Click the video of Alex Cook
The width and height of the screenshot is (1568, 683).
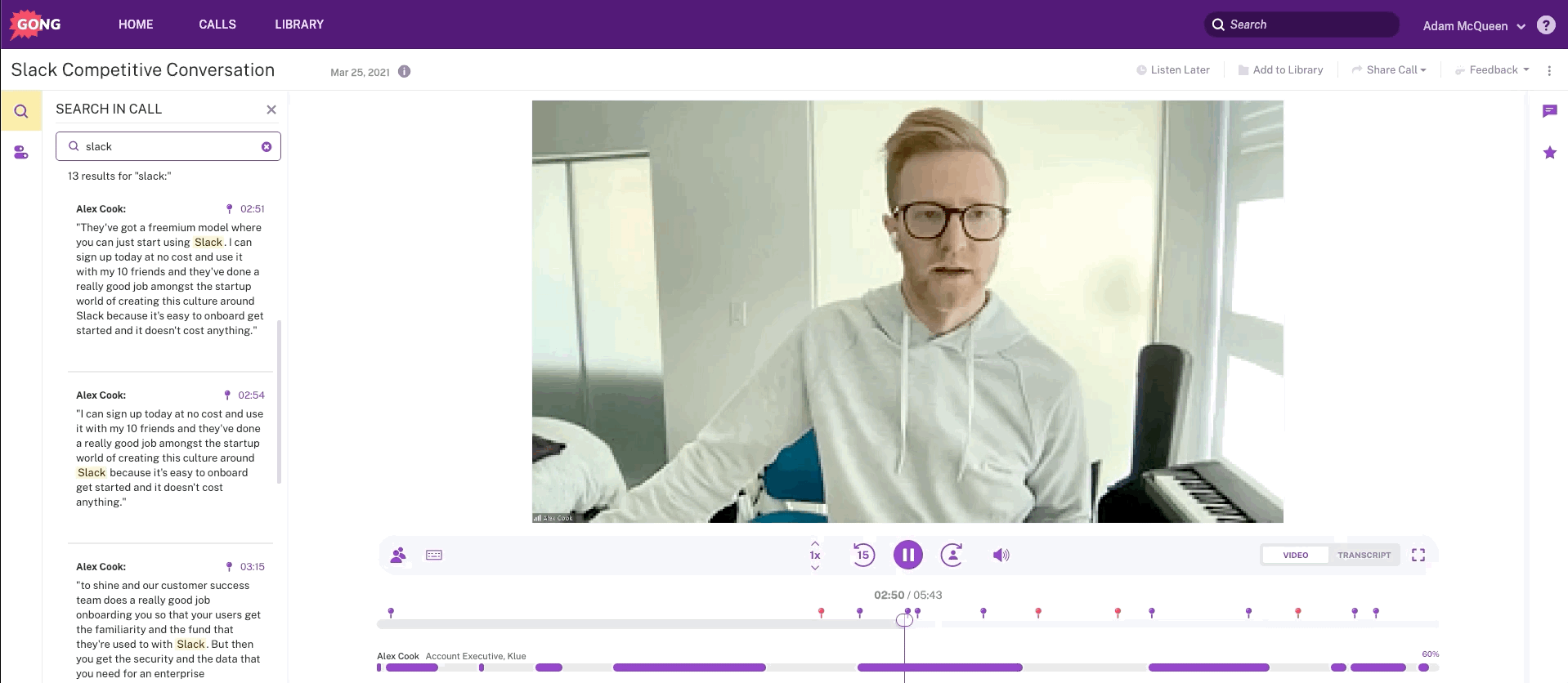pyautogui.click(x=907, y=311)
